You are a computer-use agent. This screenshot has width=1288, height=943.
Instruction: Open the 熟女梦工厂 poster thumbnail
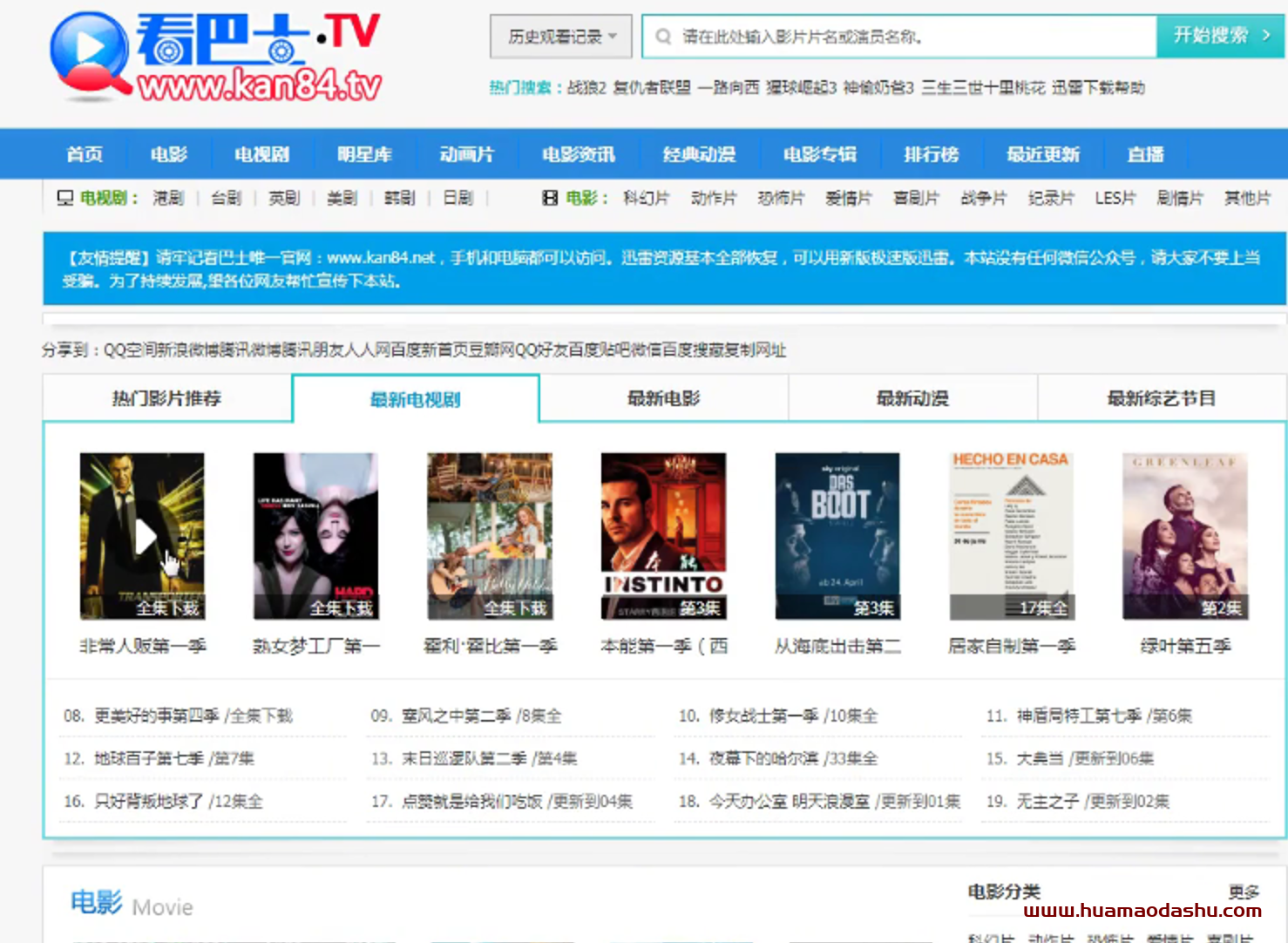[x=315, y=536]
